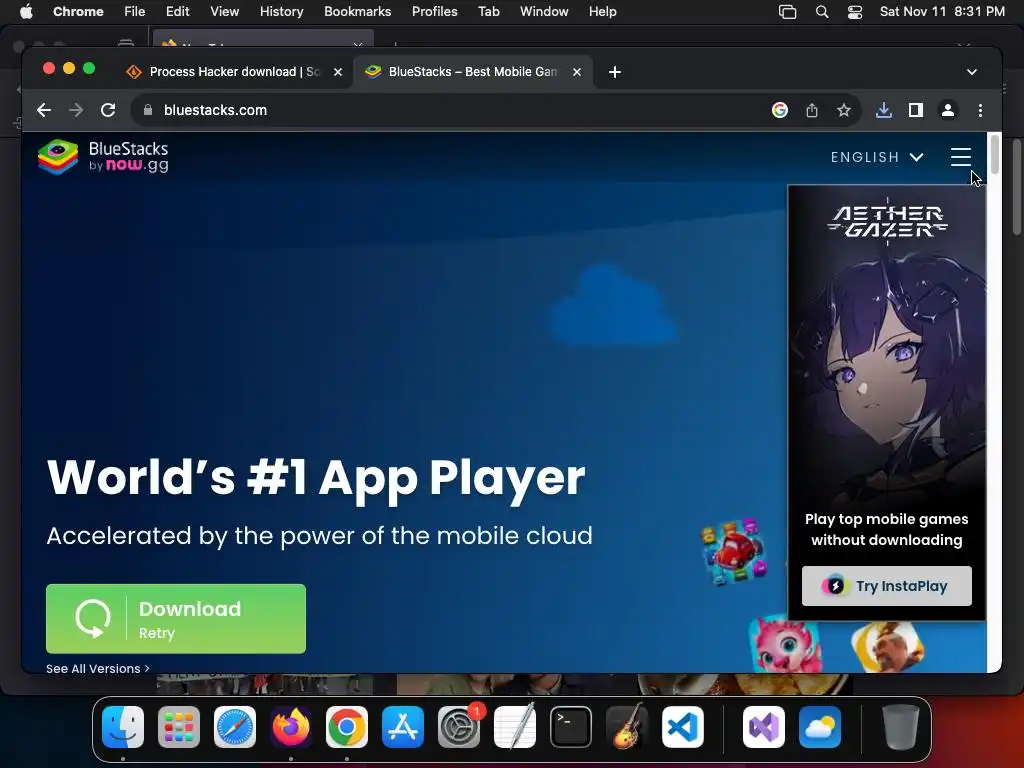Click the Chrome icon in the Dock
Image resolution: width=1024 pixels, height=768 pixels.
point(347,727)
